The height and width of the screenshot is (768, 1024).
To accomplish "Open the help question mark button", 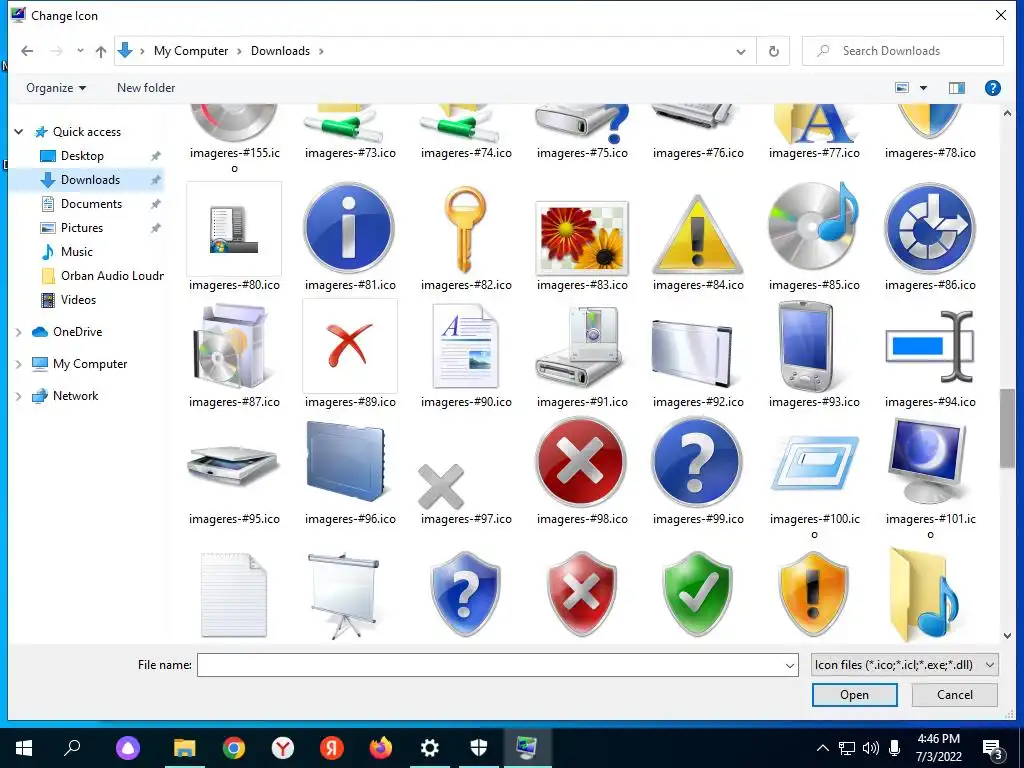I will coord(993,88).
